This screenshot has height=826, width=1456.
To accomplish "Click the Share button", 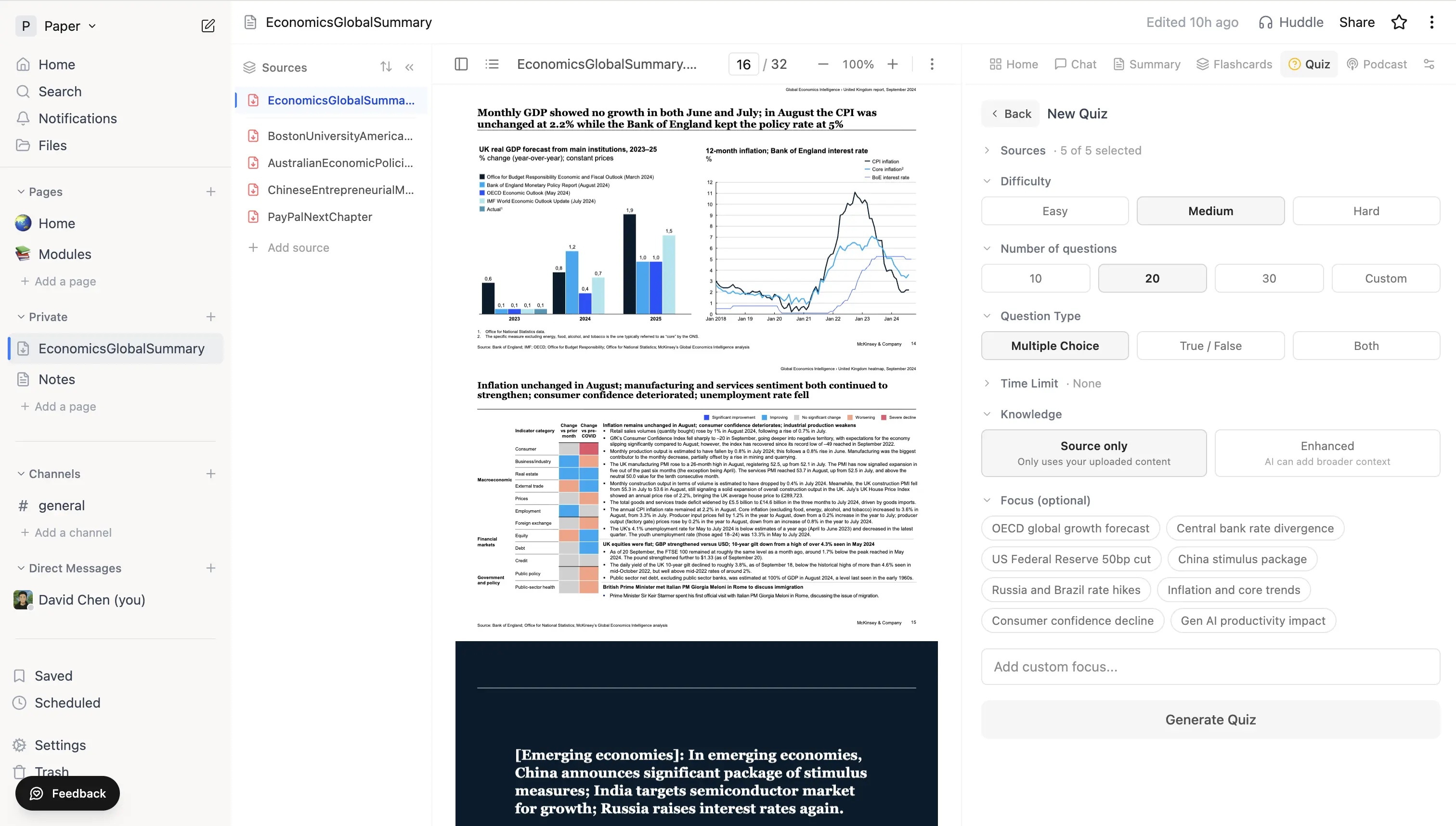I will [x=1357, y=22].
